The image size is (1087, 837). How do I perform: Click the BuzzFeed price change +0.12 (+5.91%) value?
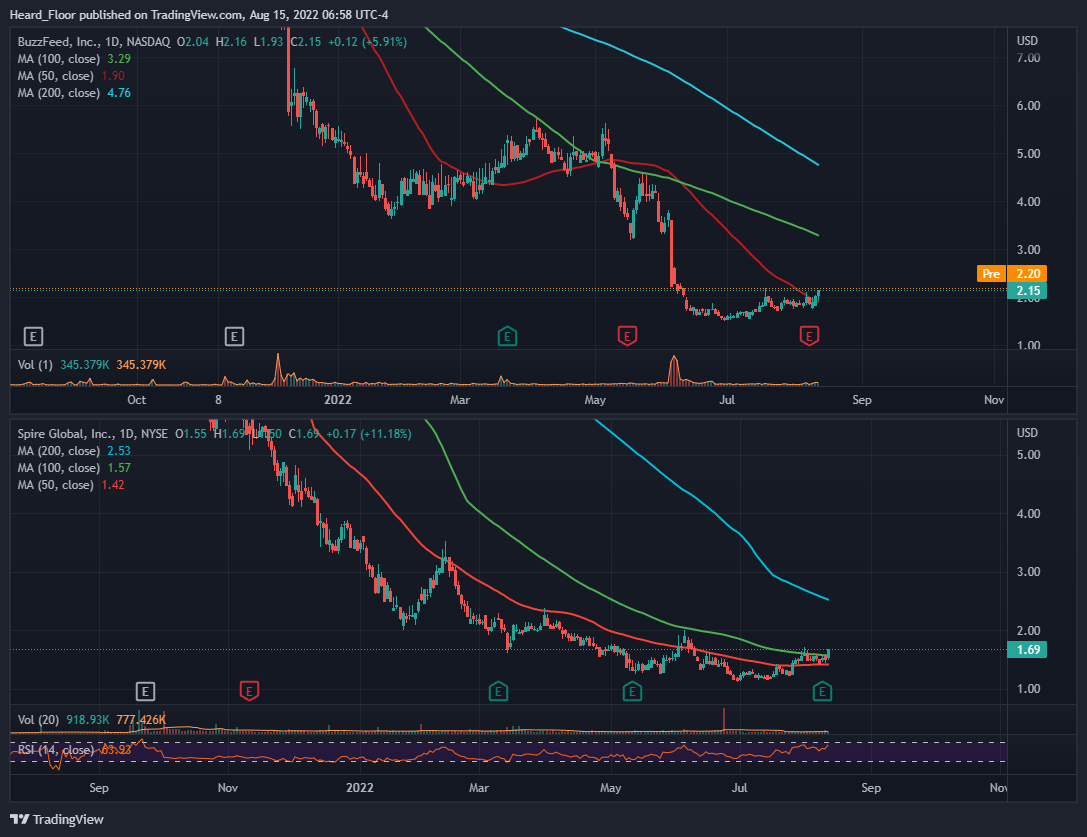pos(367,42)
